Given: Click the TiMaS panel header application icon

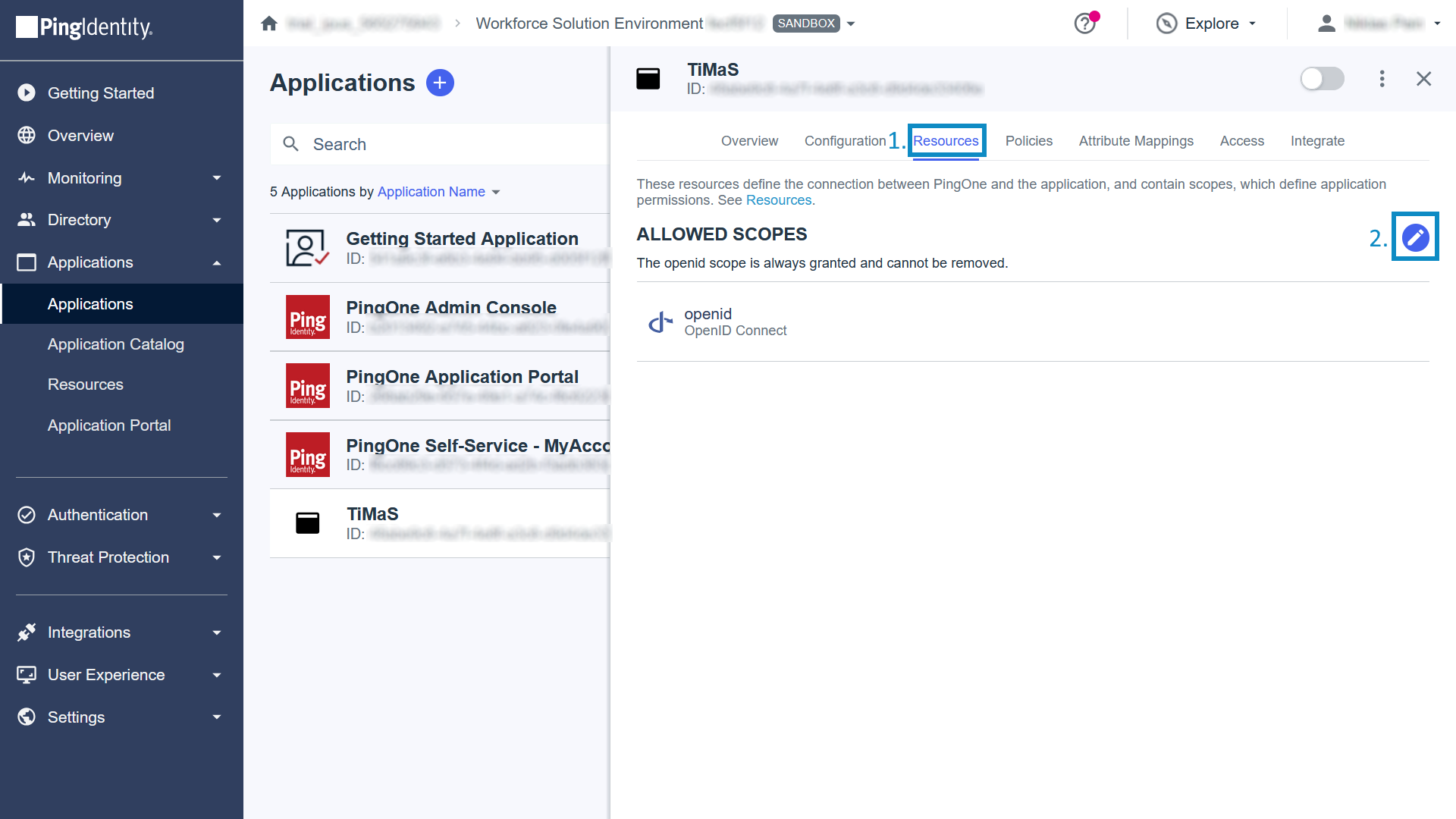Looking at the screenshot, I should [x=648, y=79].
